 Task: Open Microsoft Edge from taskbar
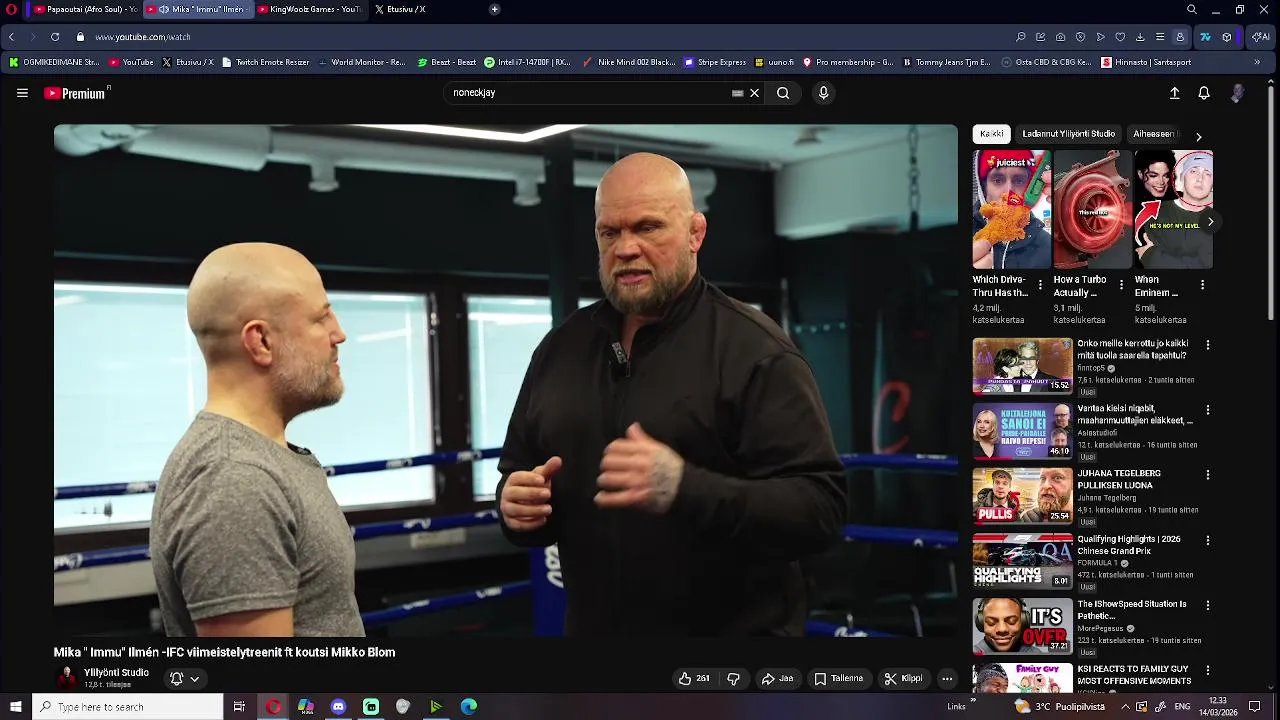pos(468,707)
